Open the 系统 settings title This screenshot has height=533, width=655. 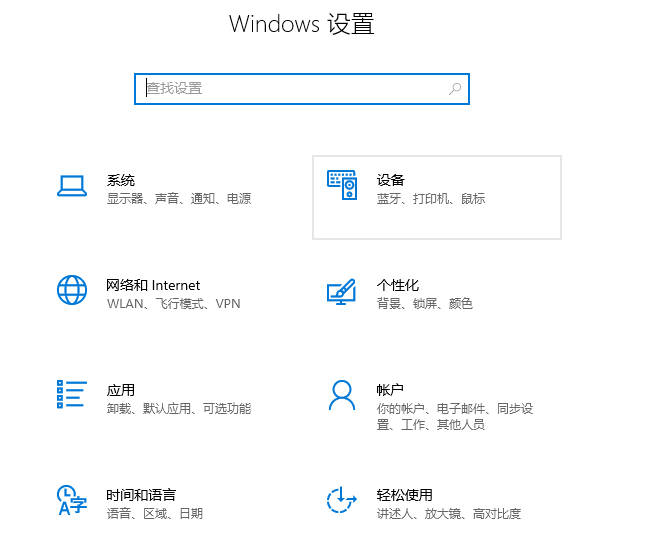point(121,180)
